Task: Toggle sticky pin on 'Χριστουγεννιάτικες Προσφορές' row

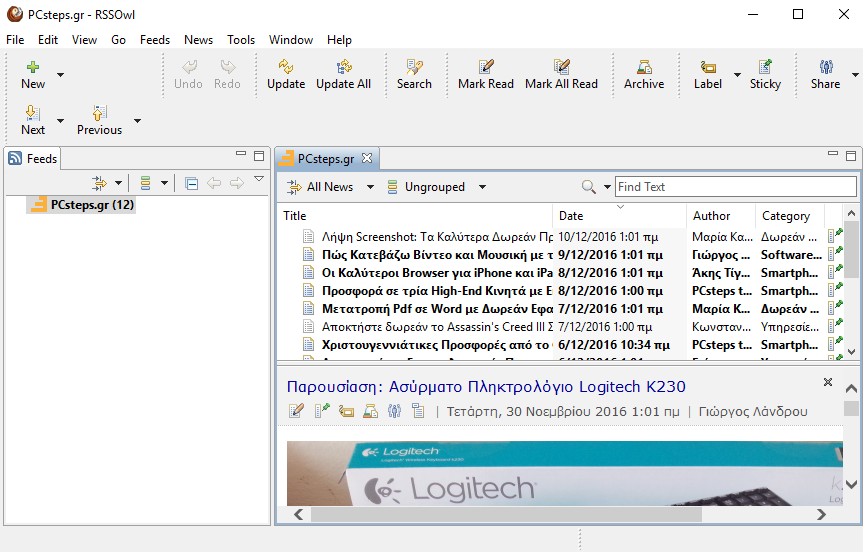Action: (835, 343)
